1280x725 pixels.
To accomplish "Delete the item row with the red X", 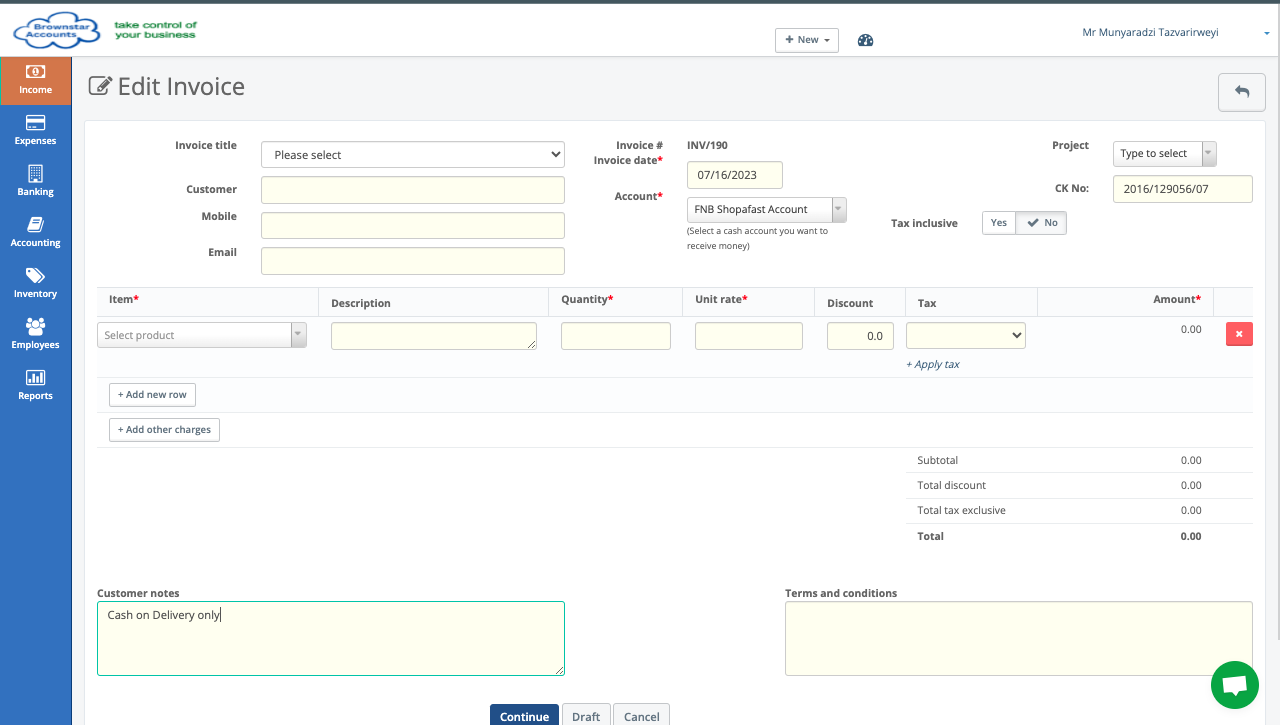I will point(1239,333).
